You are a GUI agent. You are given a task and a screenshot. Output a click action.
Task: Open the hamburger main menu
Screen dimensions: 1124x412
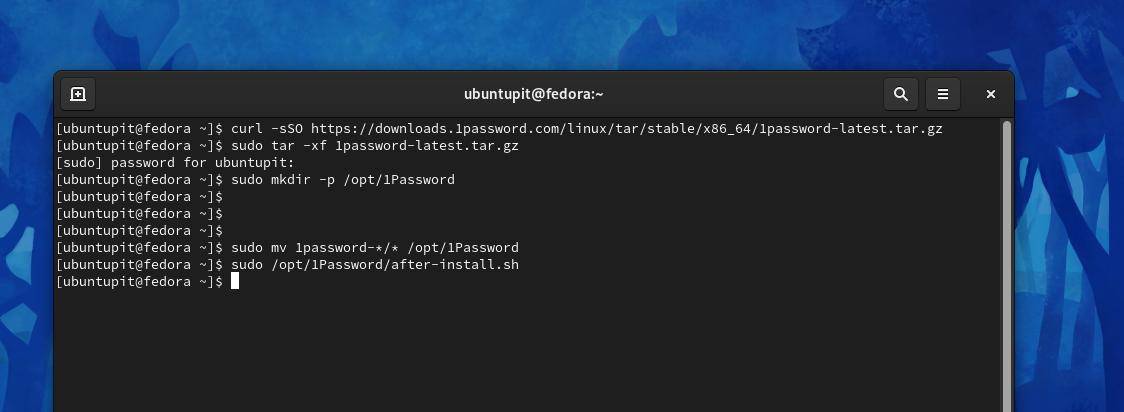click(942, 94)
